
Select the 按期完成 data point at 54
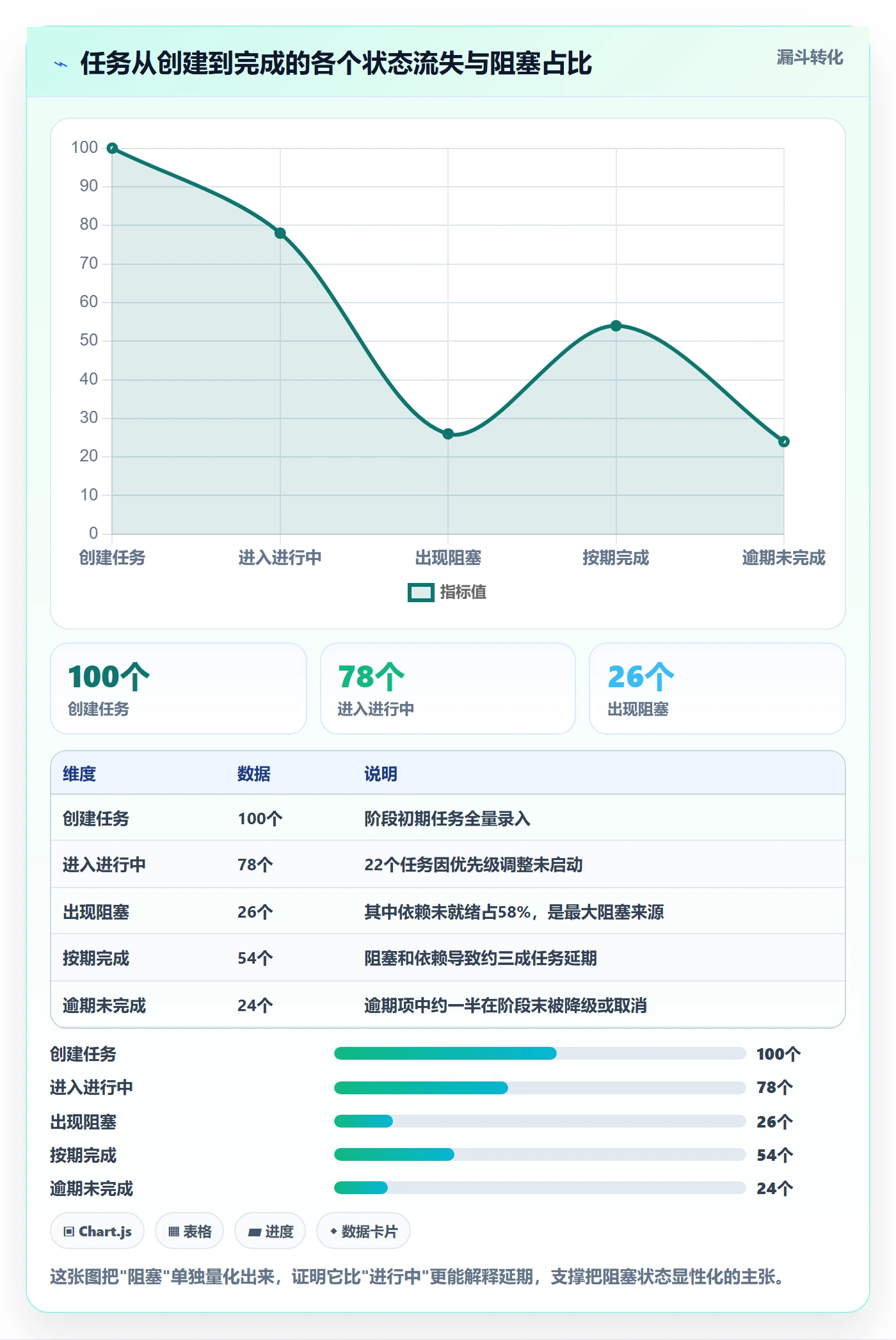[x=616, y=326]
